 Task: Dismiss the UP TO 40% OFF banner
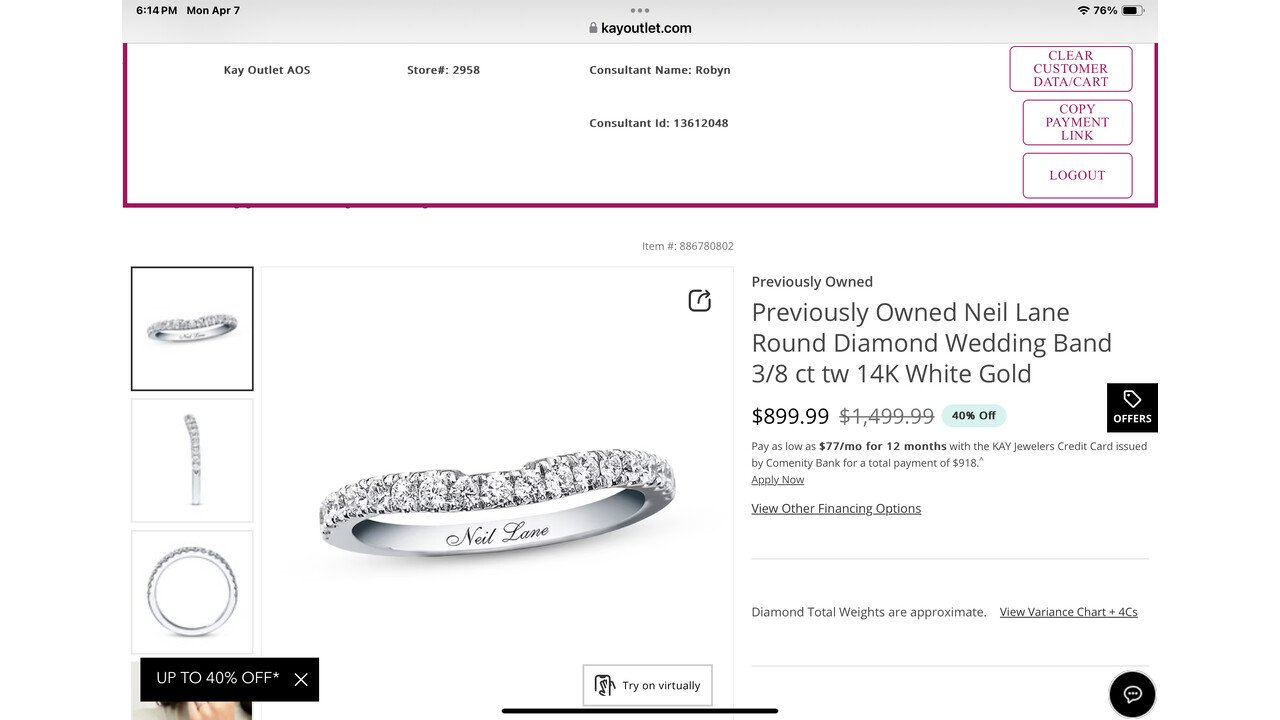pyautogui.click(x=301, y=679)
